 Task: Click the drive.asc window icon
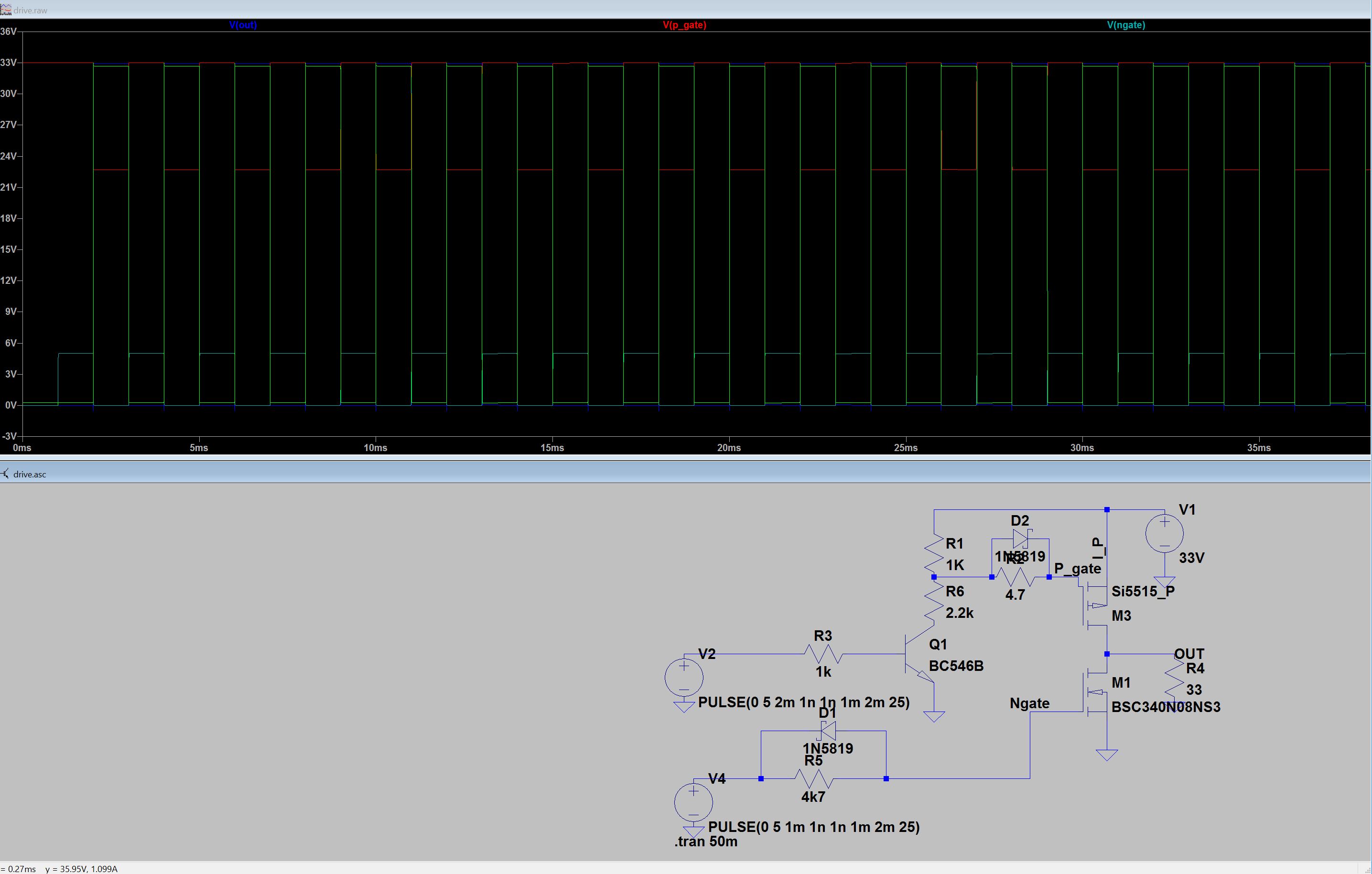point(6,474)
